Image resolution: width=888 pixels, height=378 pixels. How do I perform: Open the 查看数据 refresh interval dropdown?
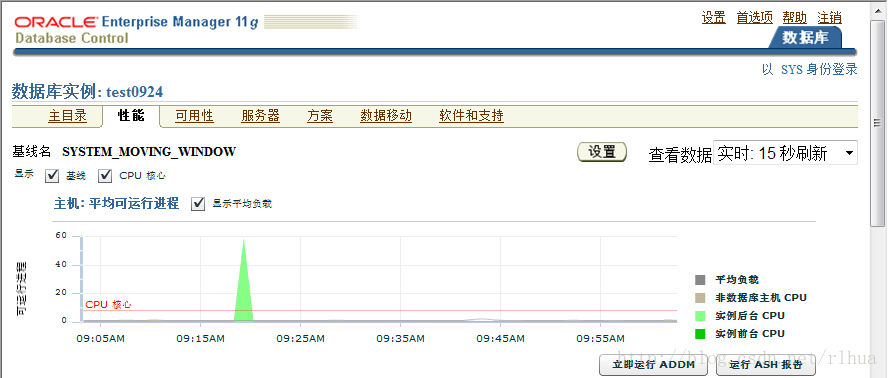click(x=785, y=153)
